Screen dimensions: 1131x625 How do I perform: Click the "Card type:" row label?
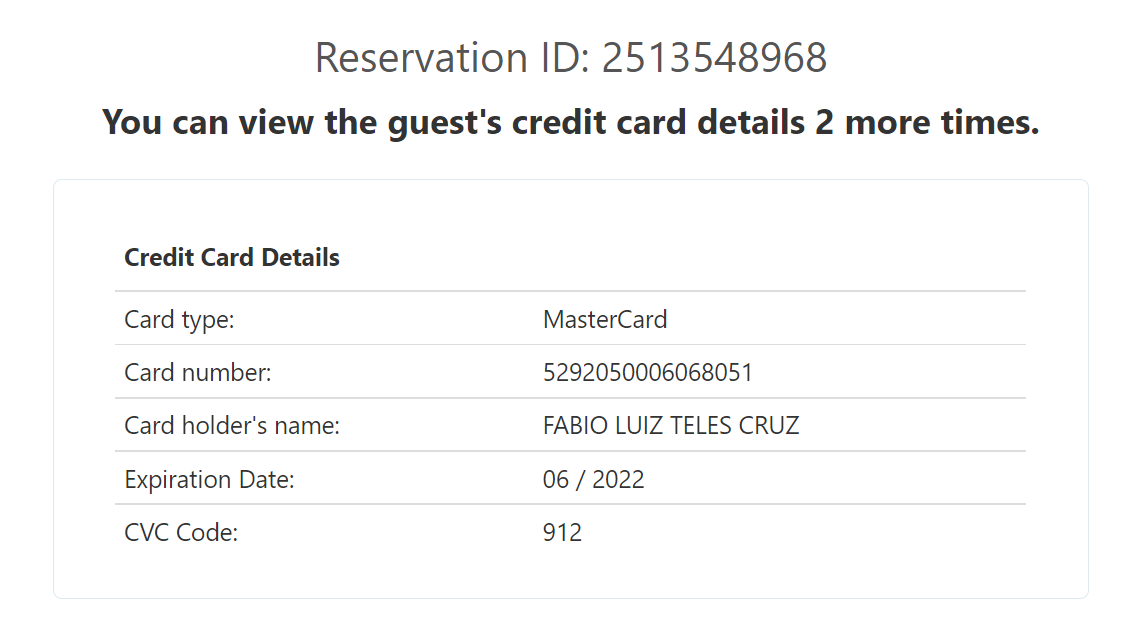point(179,320)
